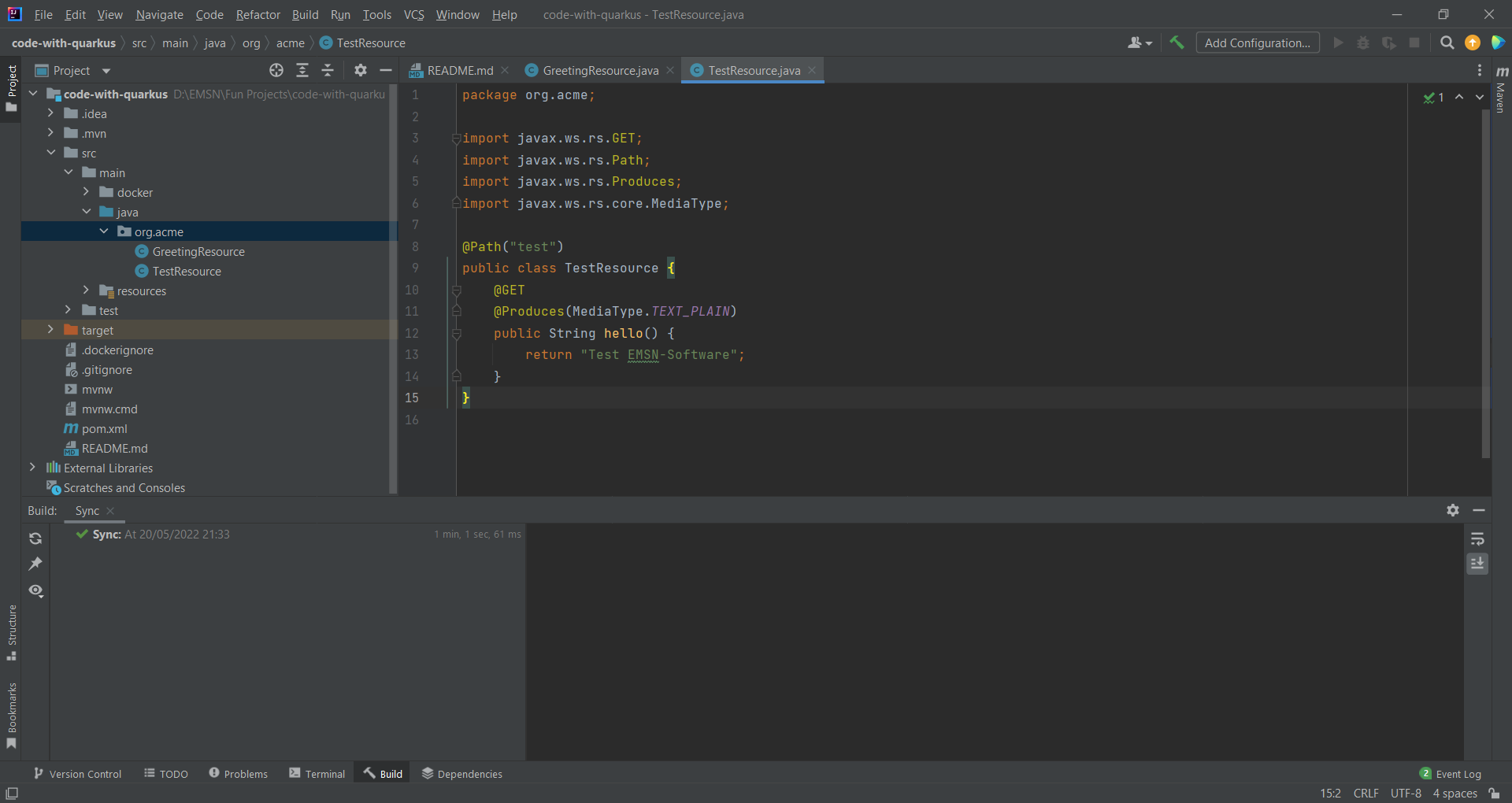Open the user account icon dropdown
Viewport: 1512px width, 803px height.
(1140, 43)
